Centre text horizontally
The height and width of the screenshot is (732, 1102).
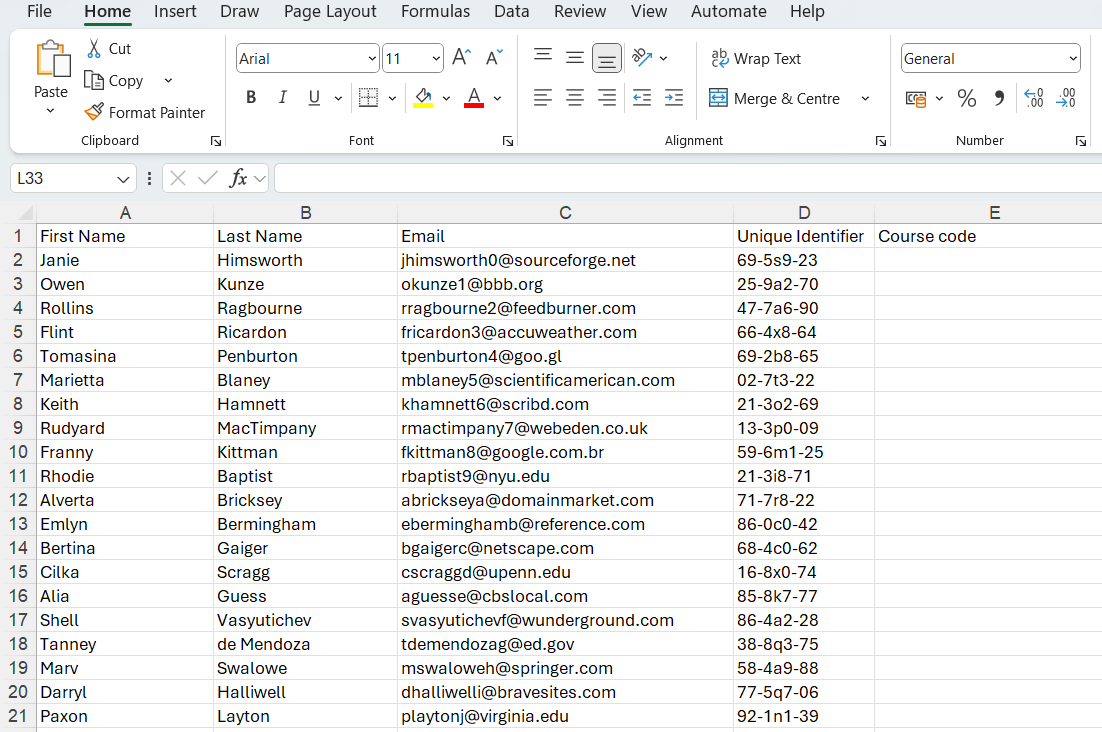(575, 98)
